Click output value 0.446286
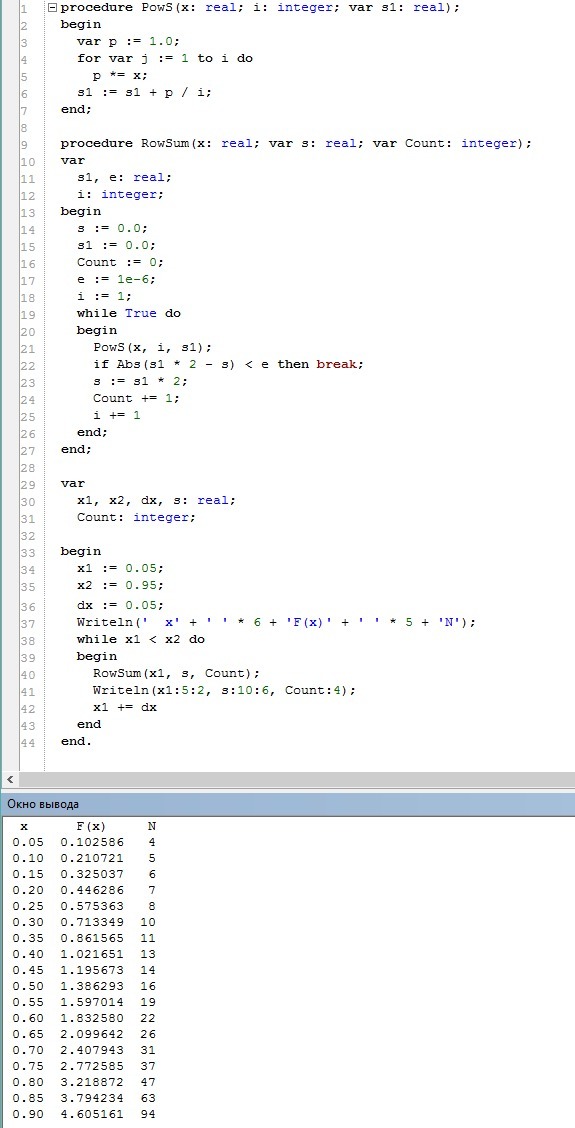This screenshot has width=575, height=1128. click(92, 890)
